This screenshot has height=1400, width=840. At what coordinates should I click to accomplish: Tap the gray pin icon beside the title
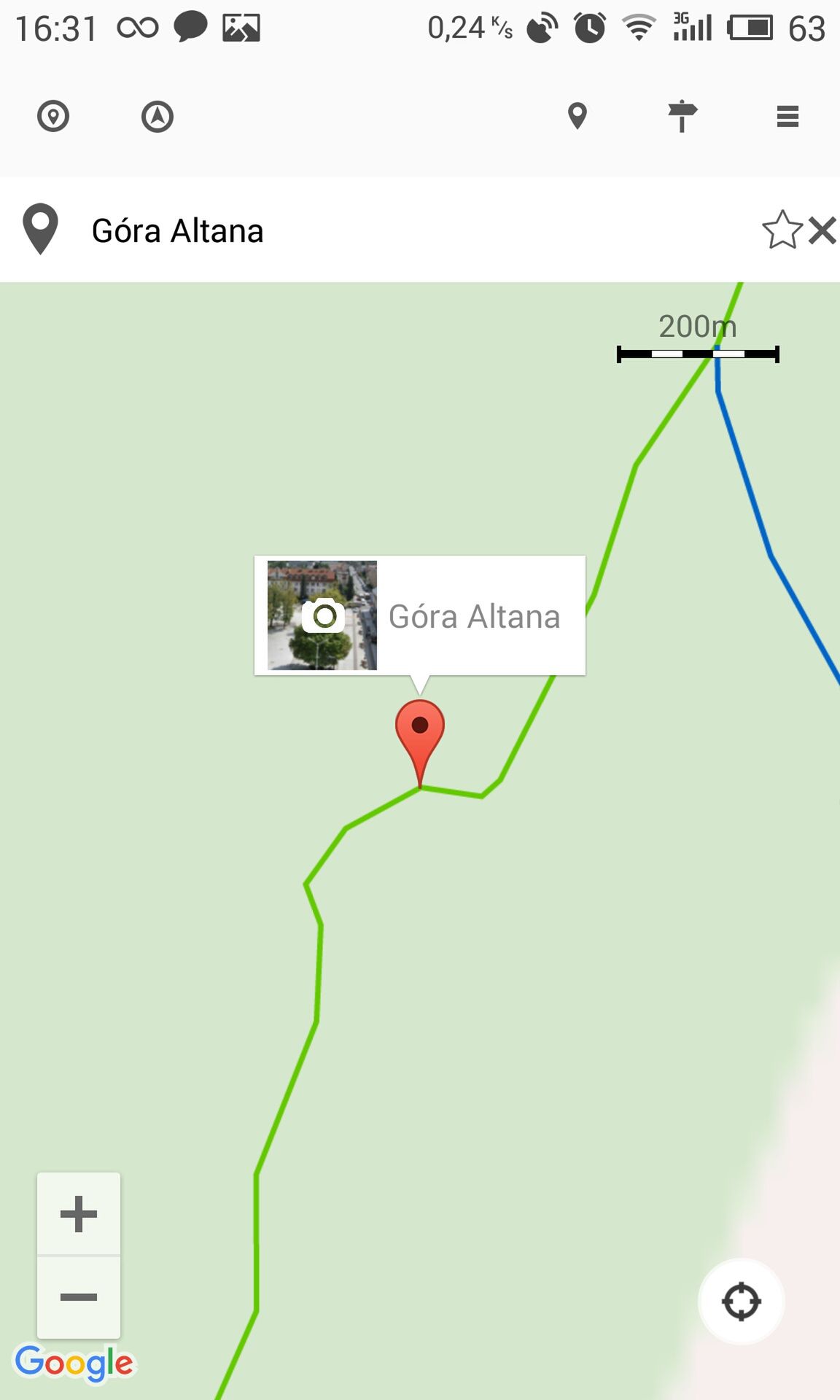[41, 229]
